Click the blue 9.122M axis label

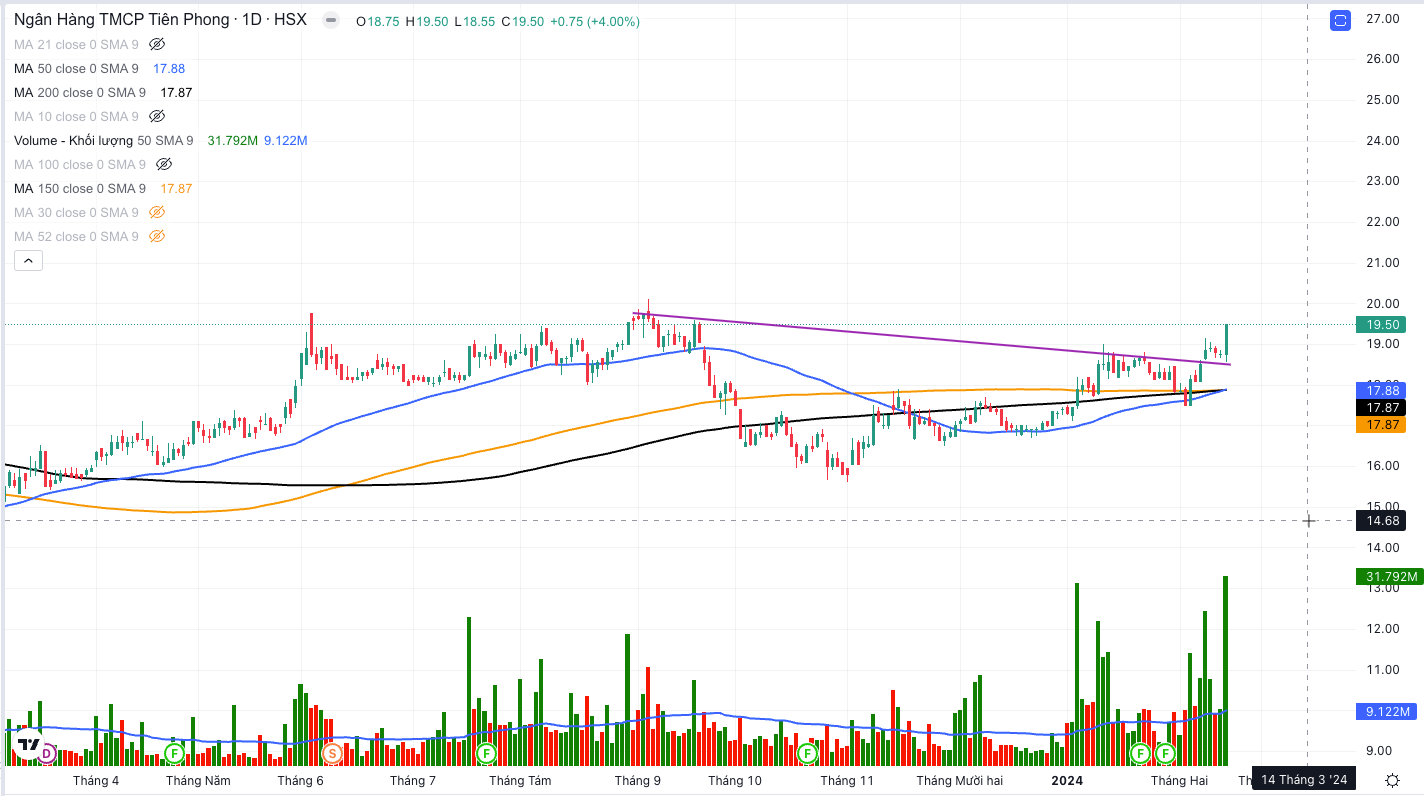pyautogui.click(x=1387, y=712)
